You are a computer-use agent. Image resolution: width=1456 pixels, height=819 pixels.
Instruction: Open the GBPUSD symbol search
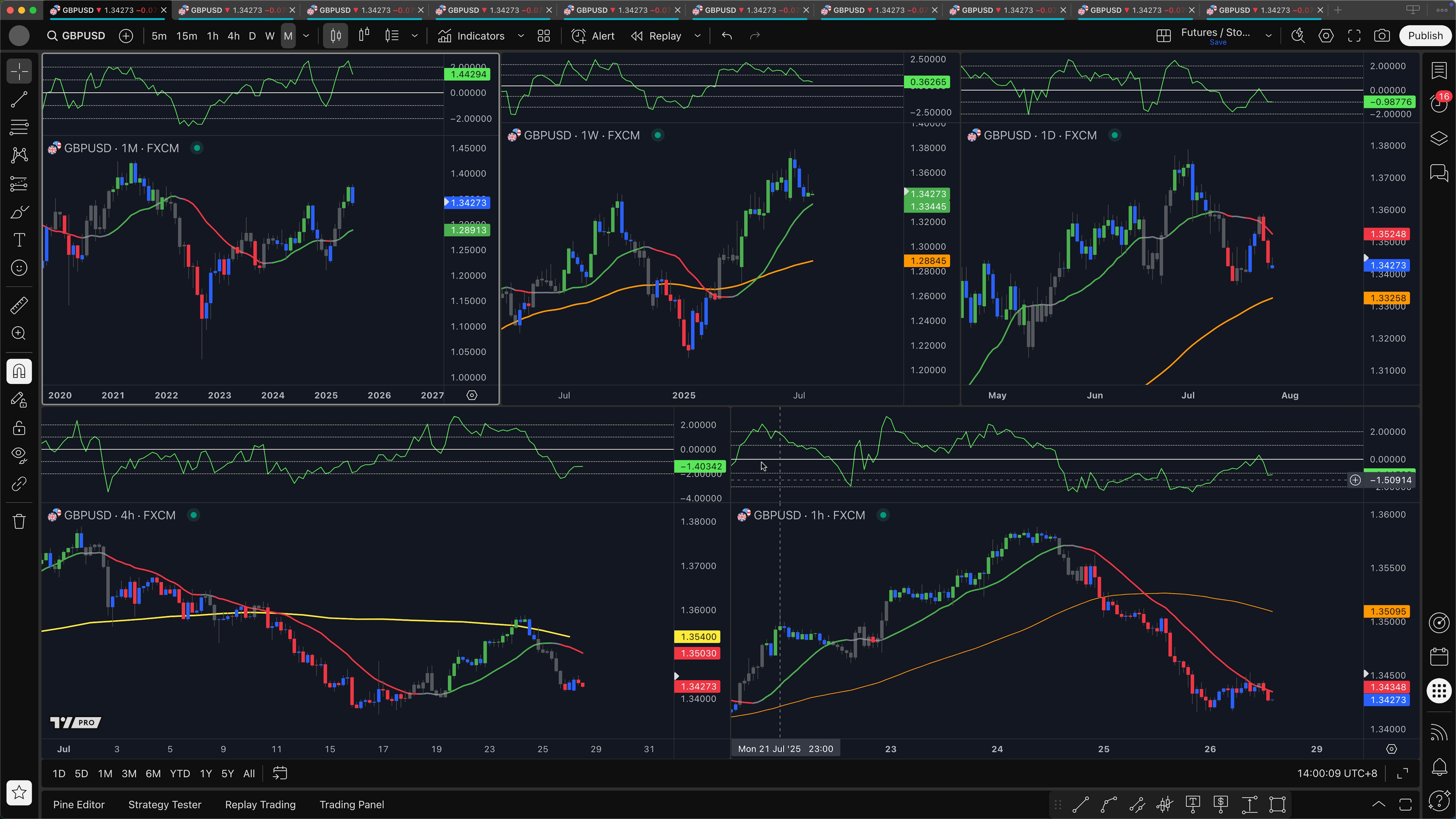coord(76,36)
